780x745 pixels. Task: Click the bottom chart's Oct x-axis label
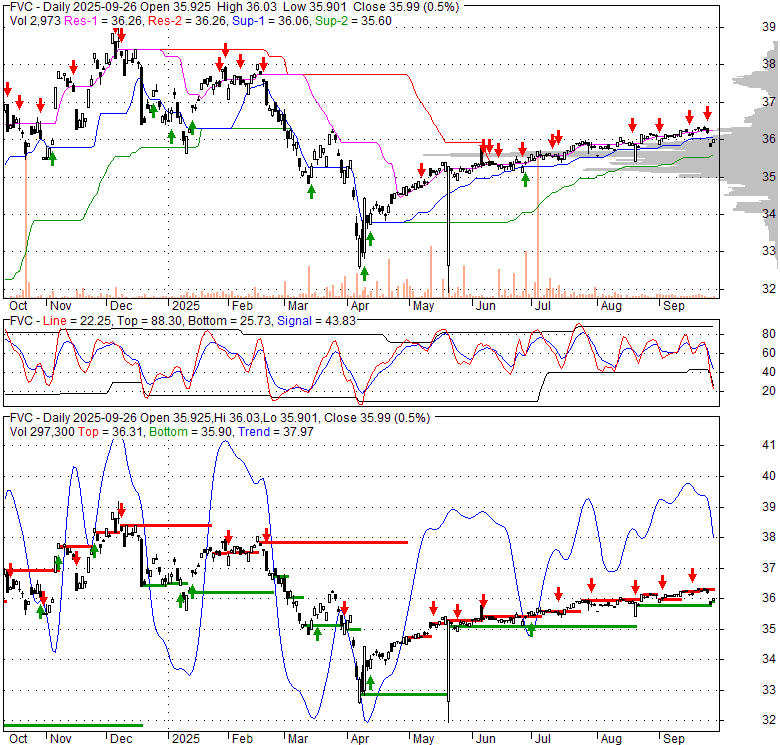18,739
